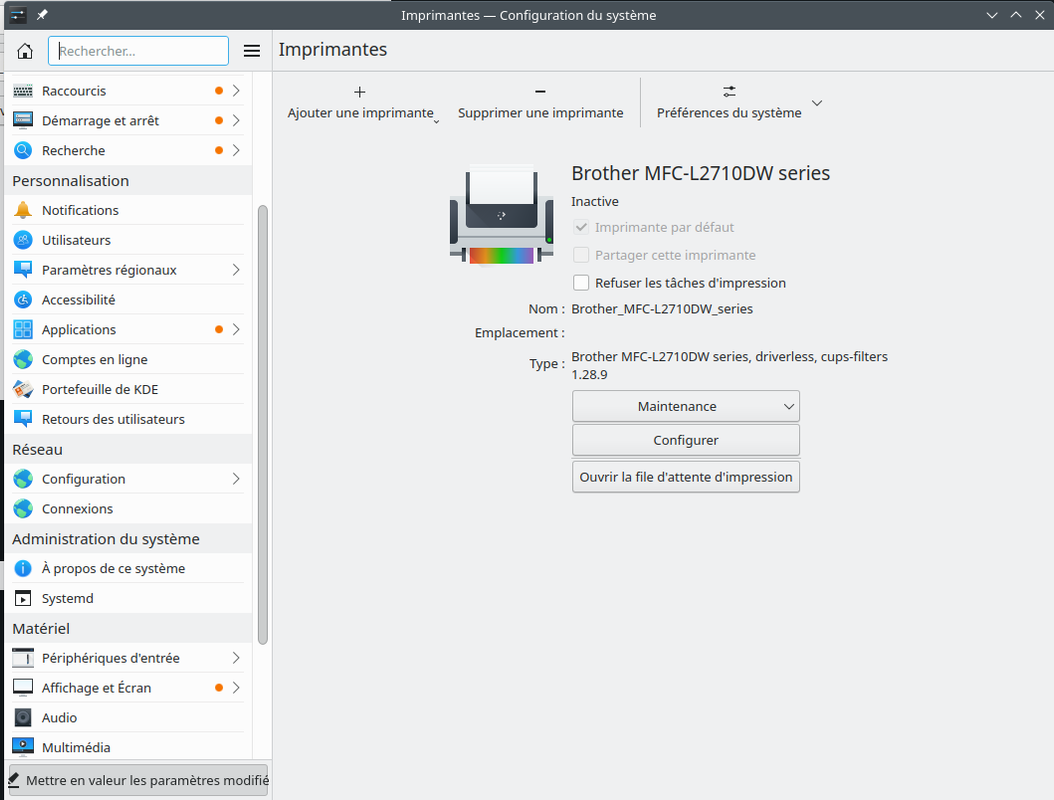Click the Accessibilité icon
1054x800 pixels.
tap(23, 300)
